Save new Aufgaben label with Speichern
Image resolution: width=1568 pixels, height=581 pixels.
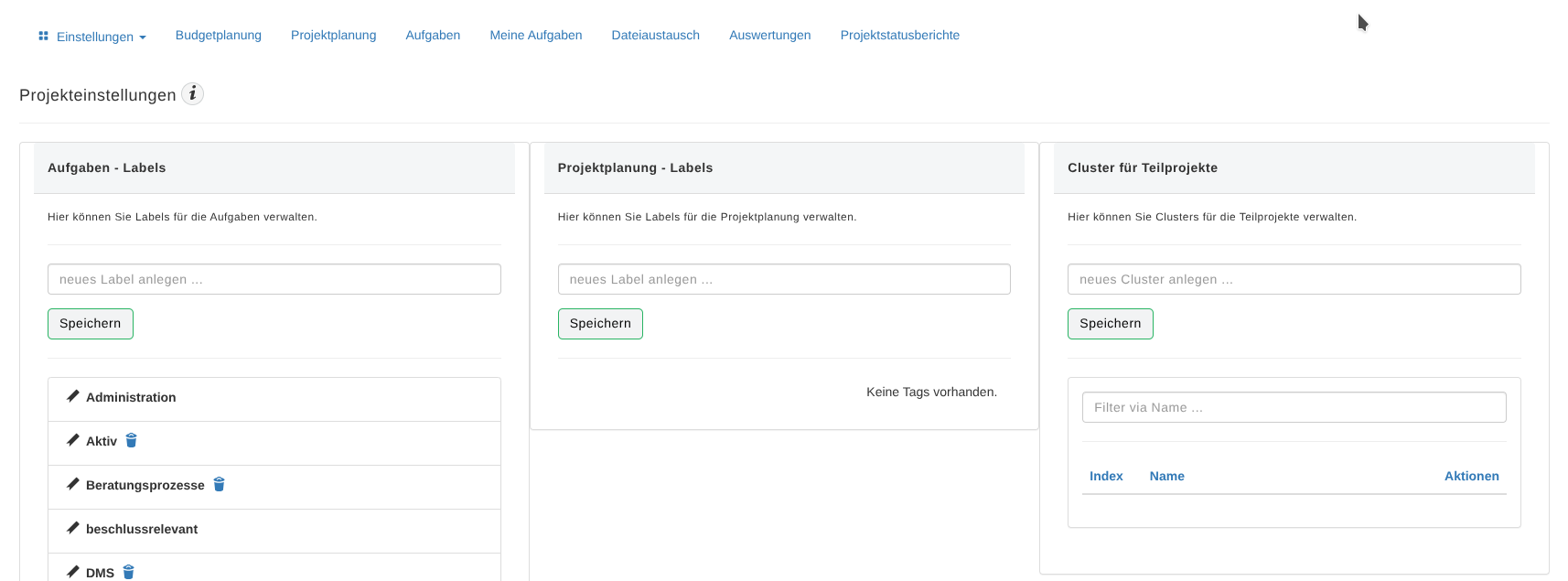tap(91, 323)
